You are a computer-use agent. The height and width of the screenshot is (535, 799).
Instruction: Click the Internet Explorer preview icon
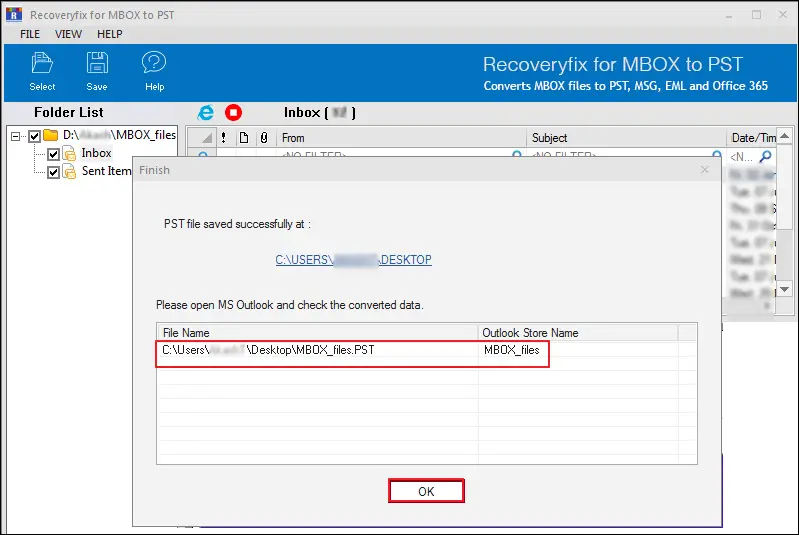point(206,113)
